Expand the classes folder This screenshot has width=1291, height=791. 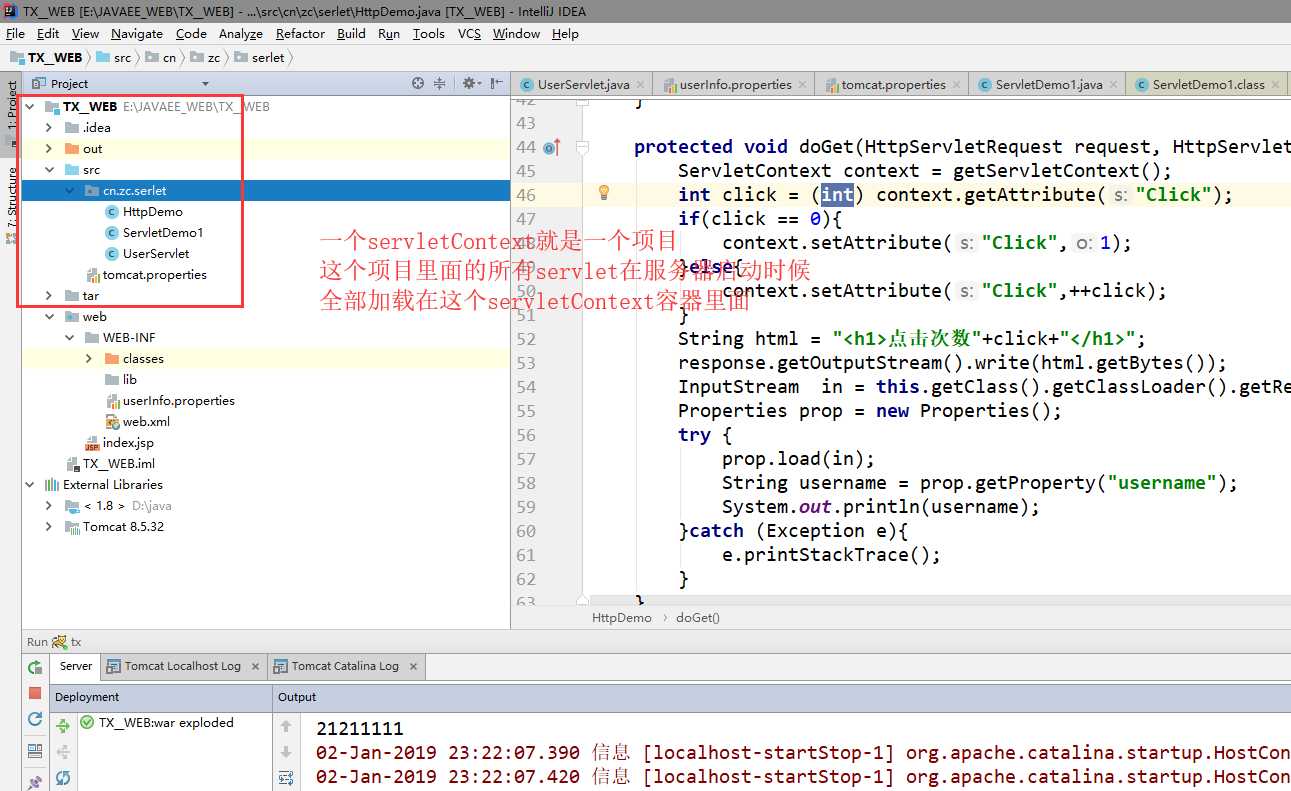89,359
